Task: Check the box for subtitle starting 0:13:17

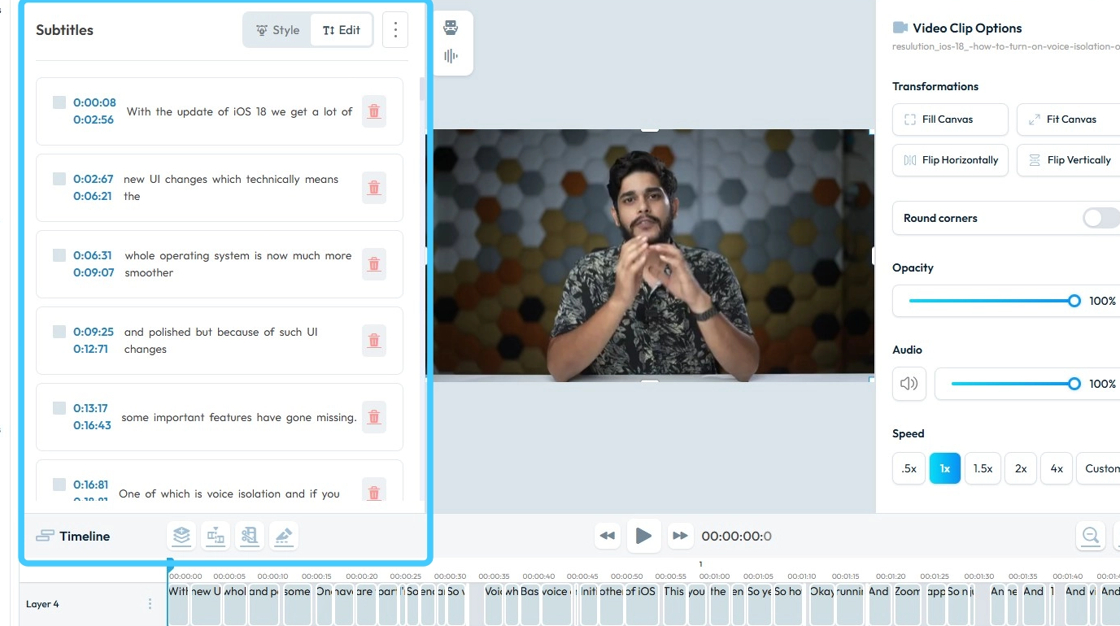Action: click(x=59, y=408)
